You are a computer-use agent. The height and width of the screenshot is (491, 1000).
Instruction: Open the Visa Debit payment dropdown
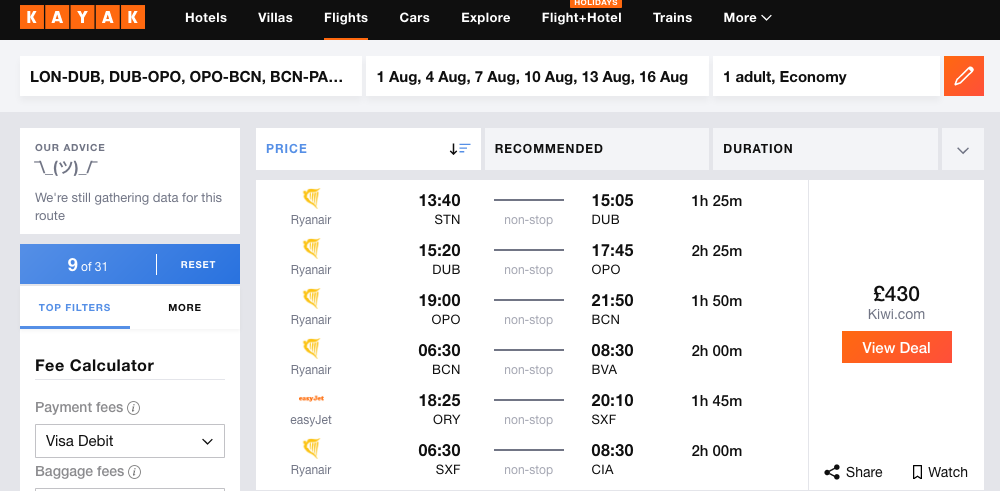130,441
